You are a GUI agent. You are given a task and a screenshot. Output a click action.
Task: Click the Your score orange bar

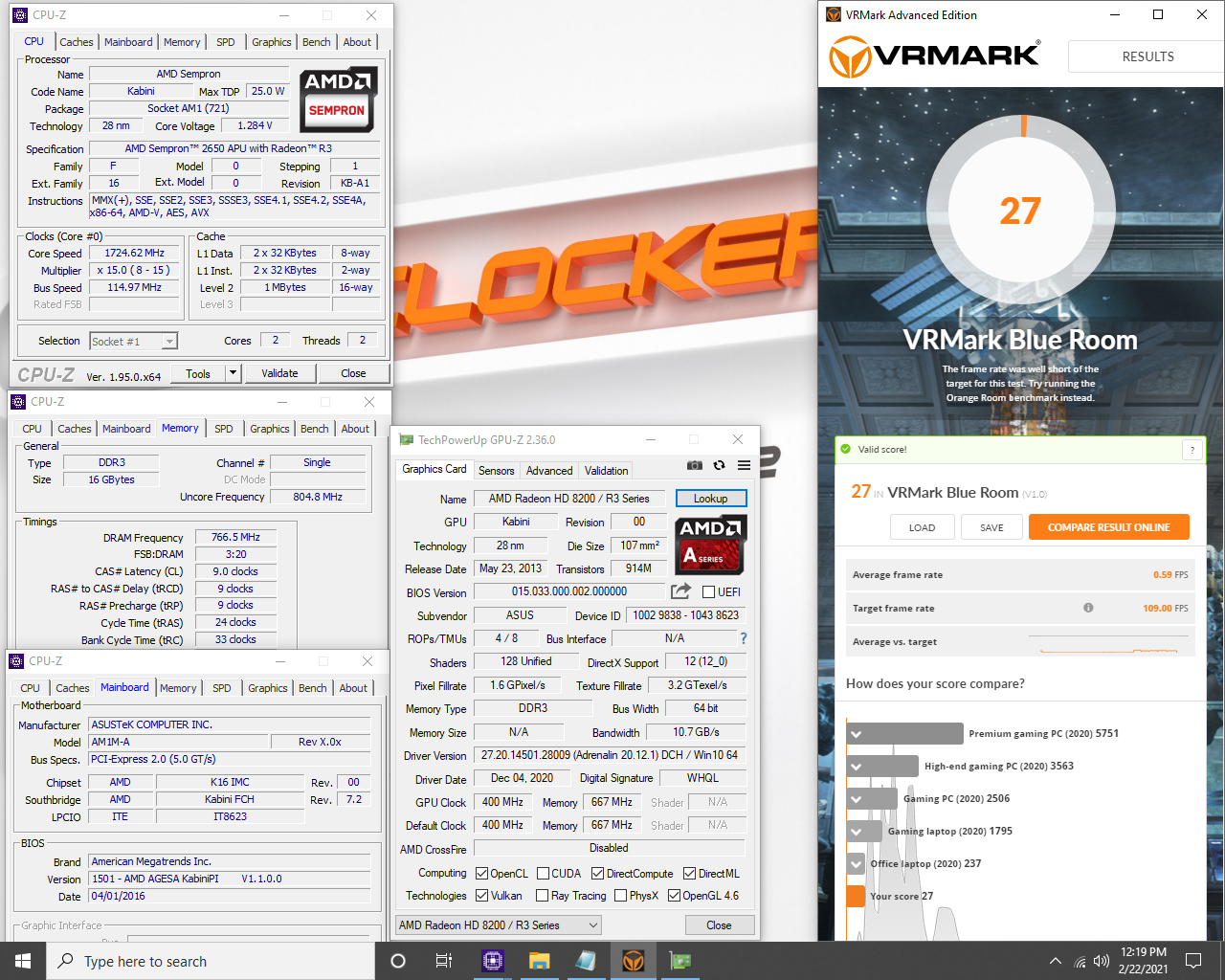point(857,897)
